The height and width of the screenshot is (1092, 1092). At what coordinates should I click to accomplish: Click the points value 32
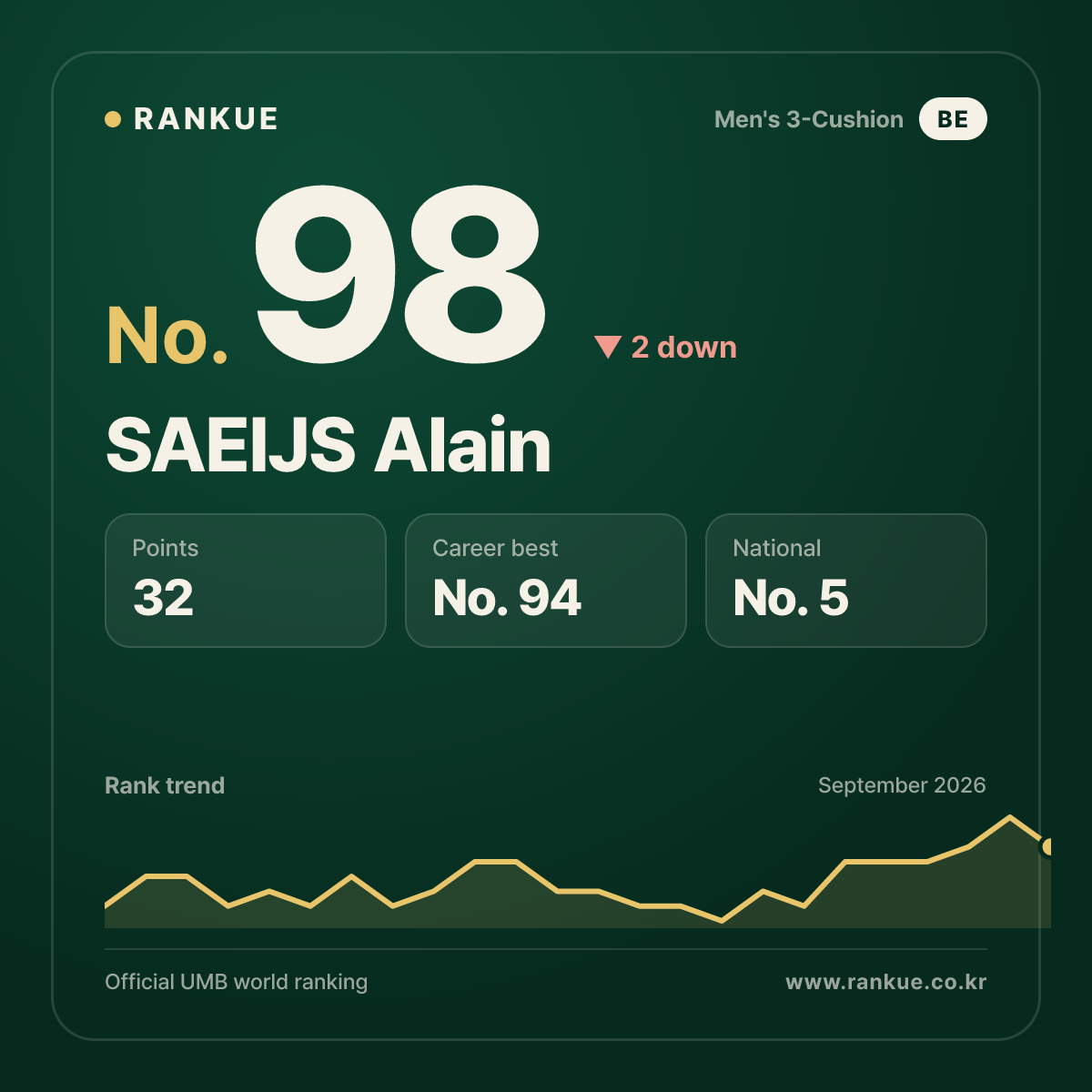tap(164, 598)
